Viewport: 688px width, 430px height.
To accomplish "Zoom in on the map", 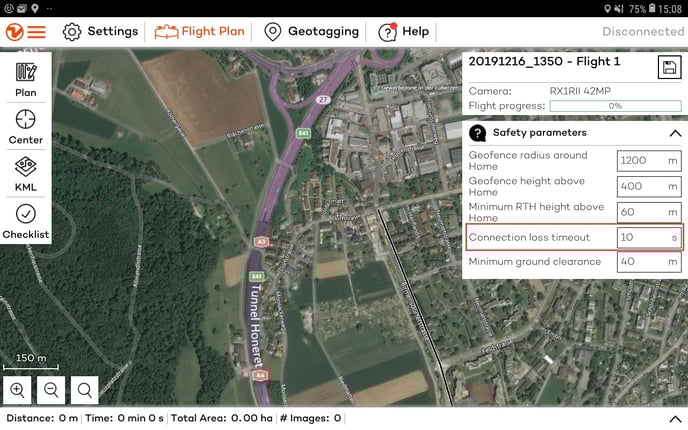I will (18, 390).
